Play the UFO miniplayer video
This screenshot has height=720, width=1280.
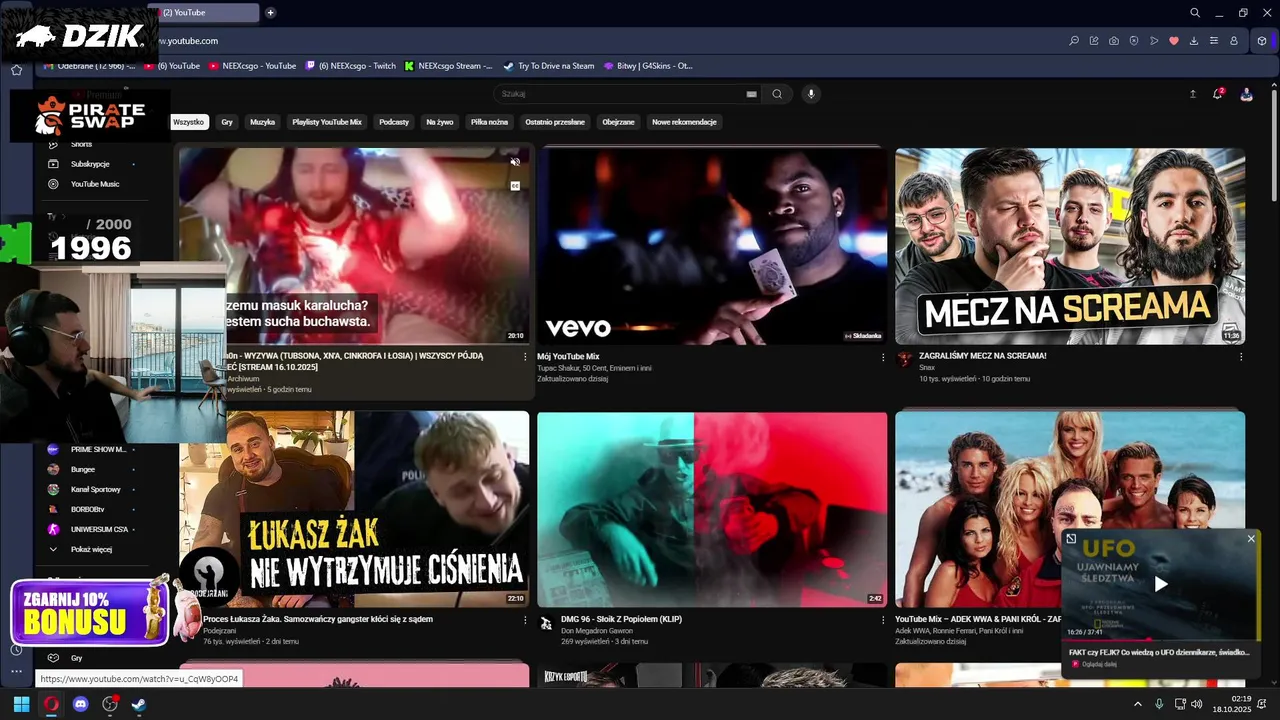point(1160,584)
